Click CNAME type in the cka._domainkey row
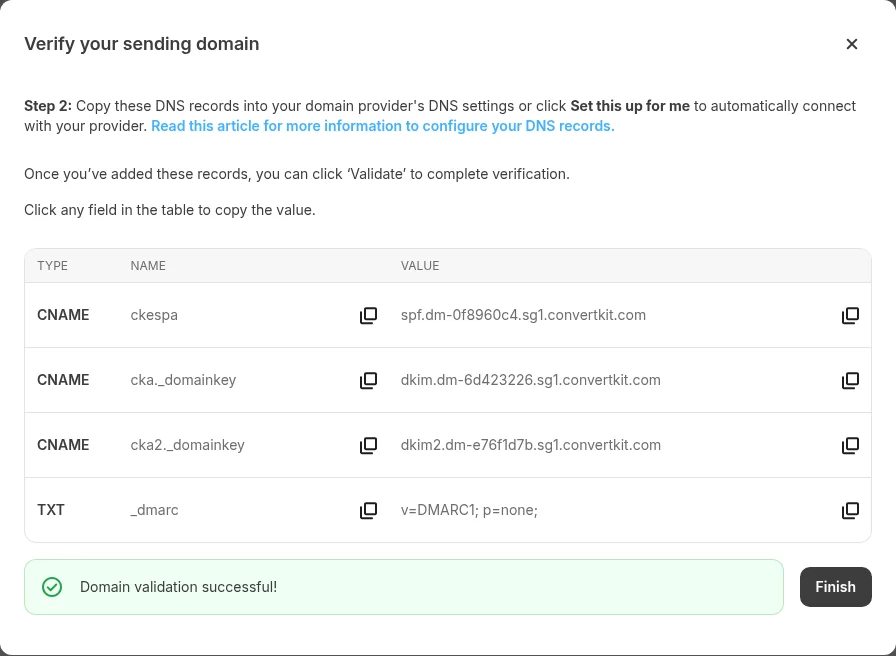Viewport: 896px width, 656px height. [x=63, y=380]
